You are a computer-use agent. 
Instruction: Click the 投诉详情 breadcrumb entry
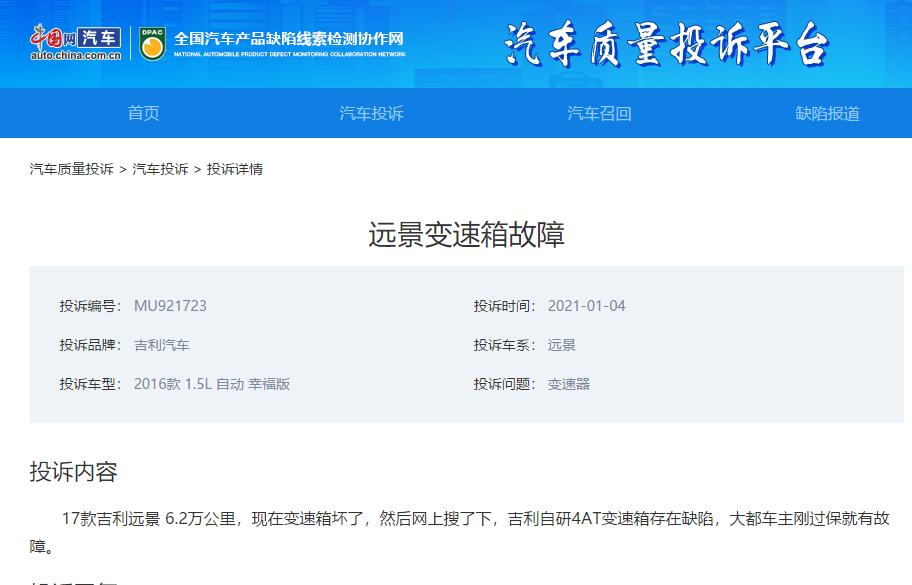pos(237,169)
